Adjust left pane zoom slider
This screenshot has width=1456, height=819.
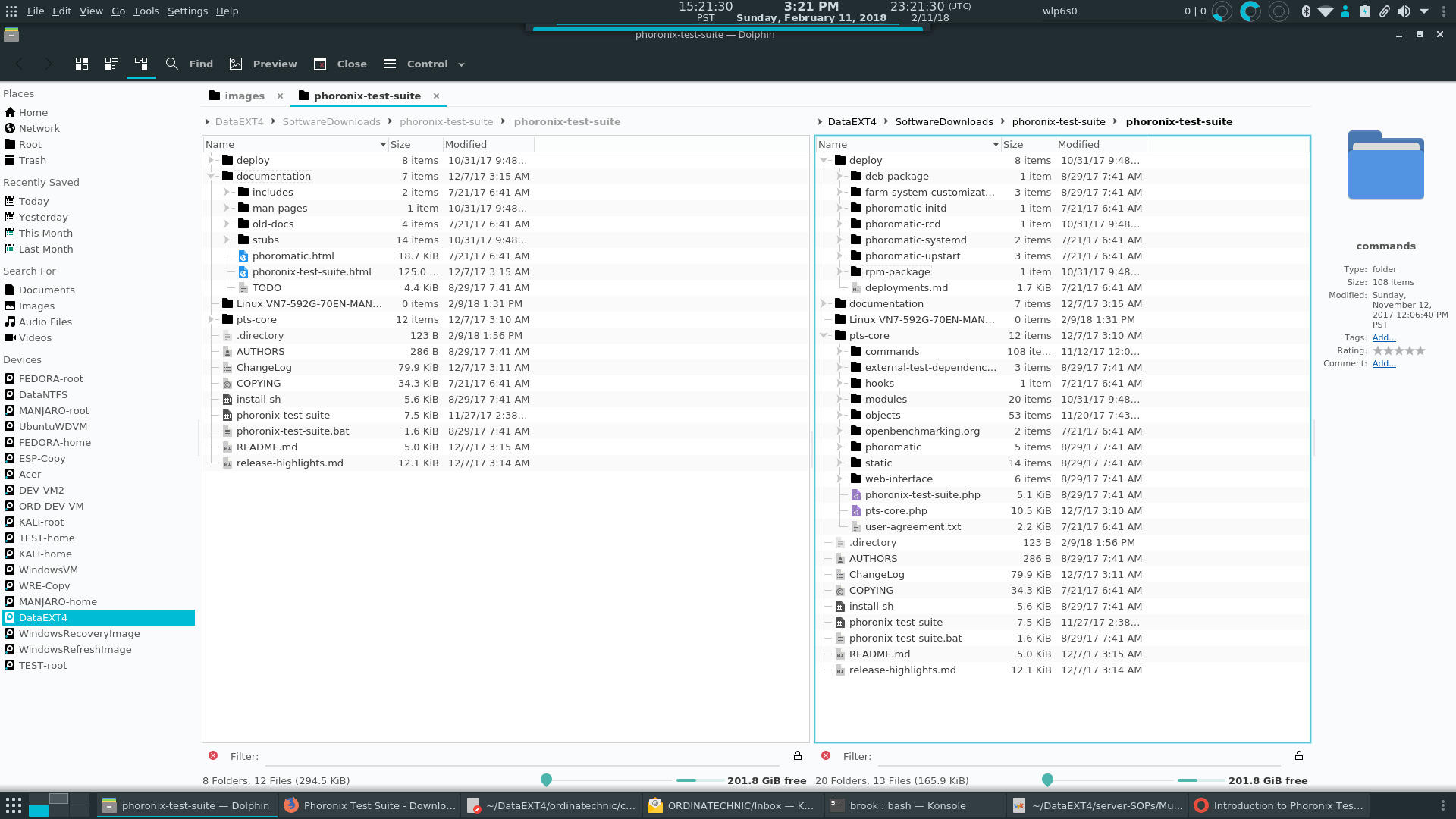[x=546, y=780]
